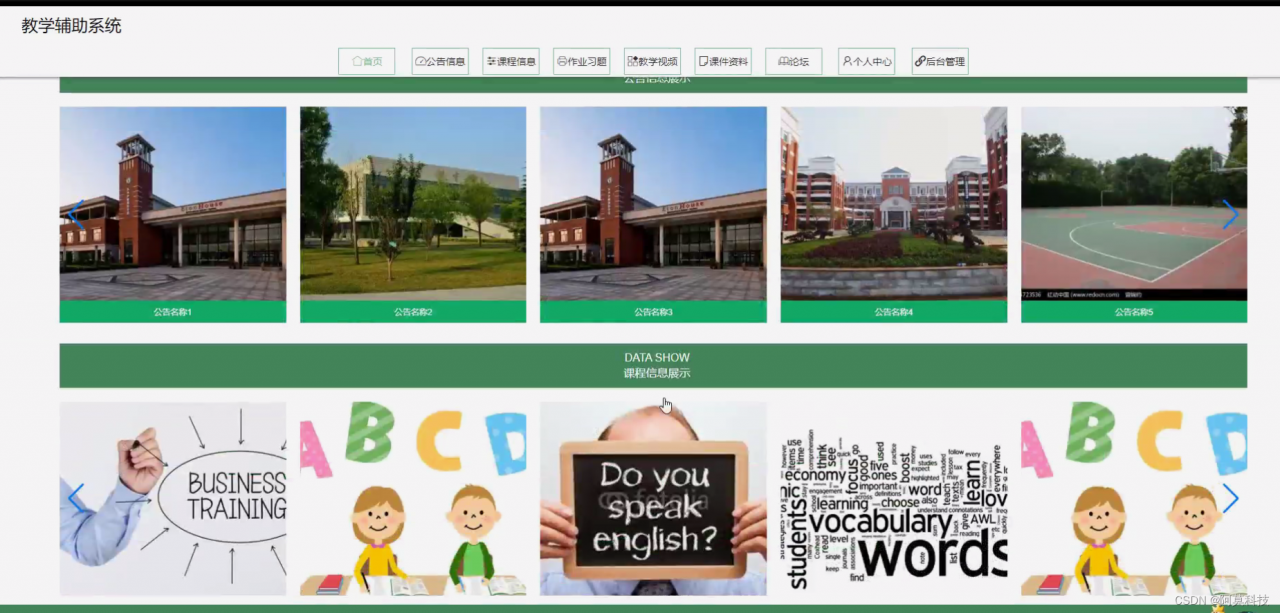This screenshot has height=613, width=1280.
Task: Click the 公告名称1 label
Action: coord(173,312)
